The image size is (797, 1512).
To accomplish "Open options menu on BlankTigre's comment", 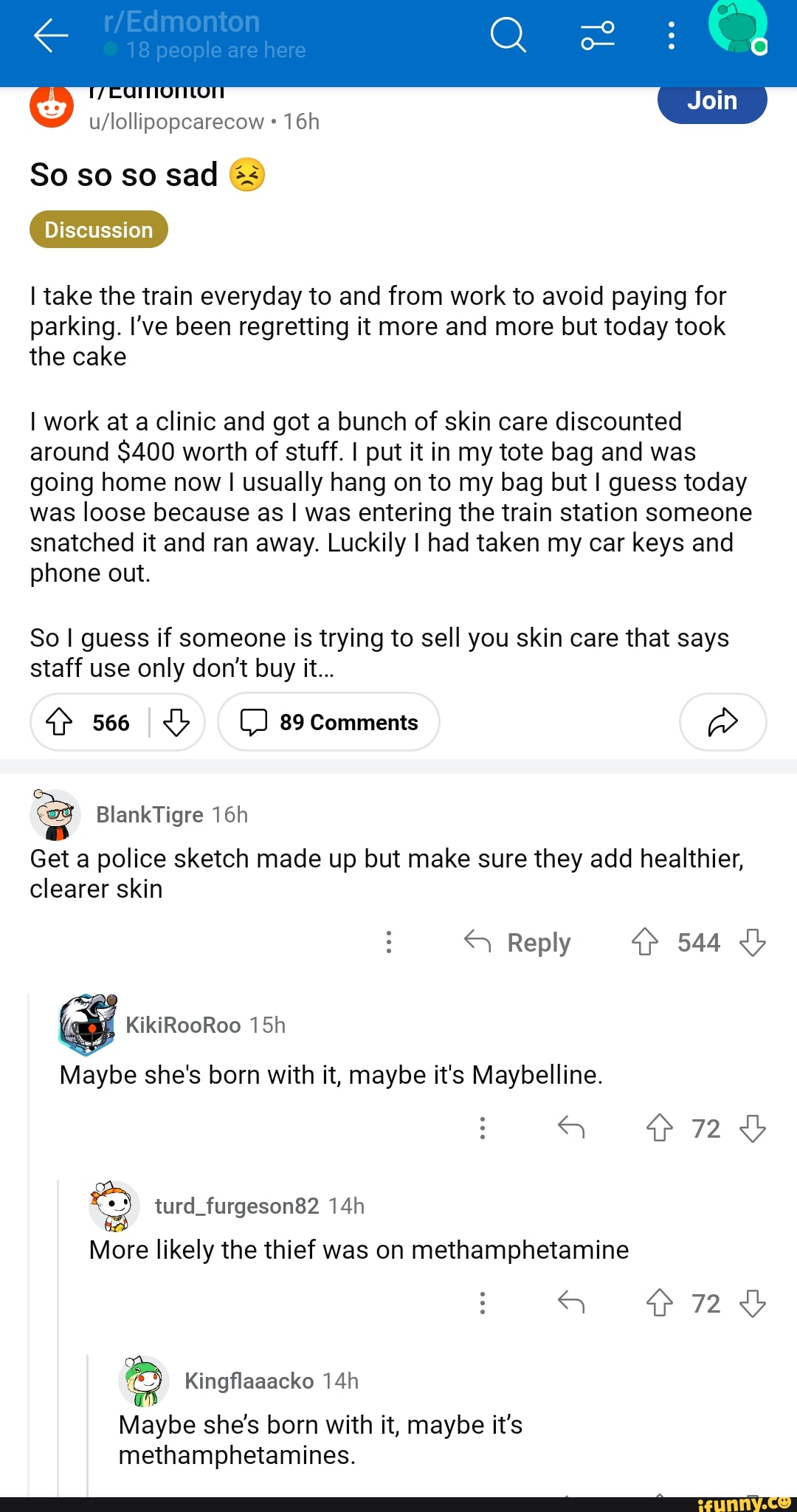I will pyautogui.click(x=389, y=942).
